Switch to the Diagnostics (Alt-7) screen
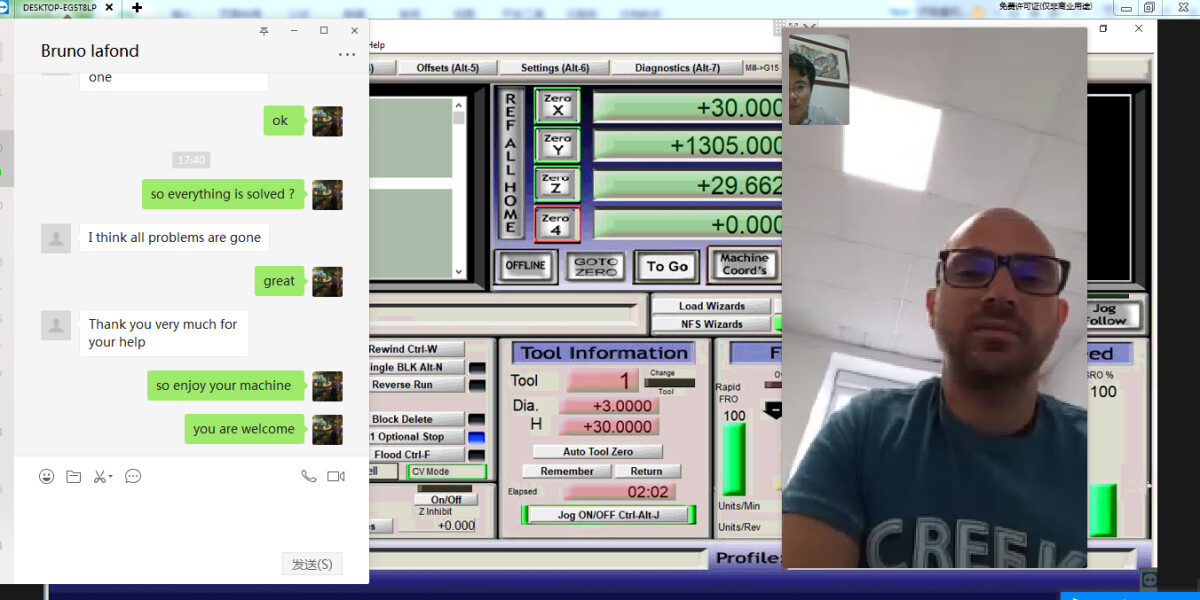This screenshot has height=600, width=1200. pyautogui.click(x=677, y=68)
